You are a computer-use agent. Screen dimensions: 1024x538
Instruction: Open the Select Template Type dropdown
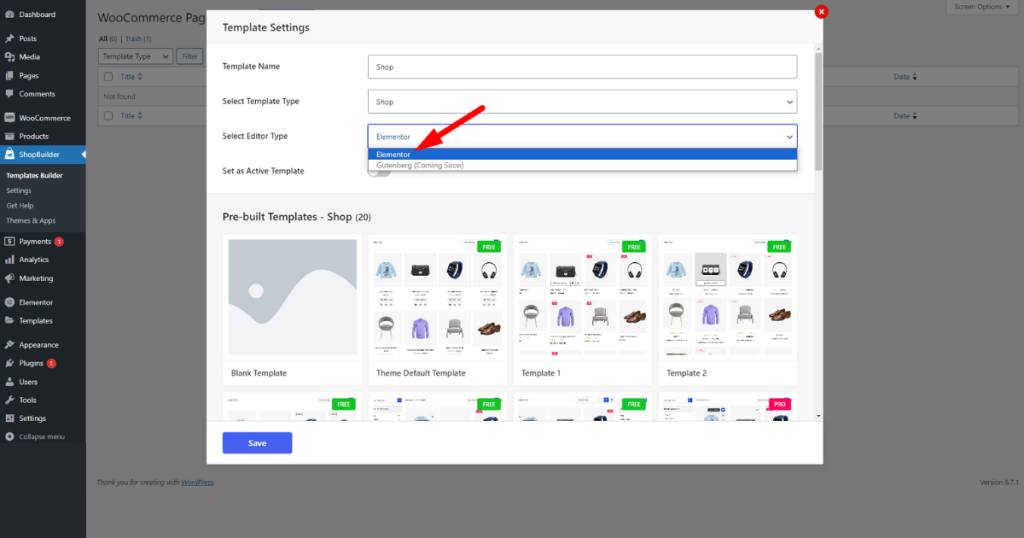tap(582, 102)
